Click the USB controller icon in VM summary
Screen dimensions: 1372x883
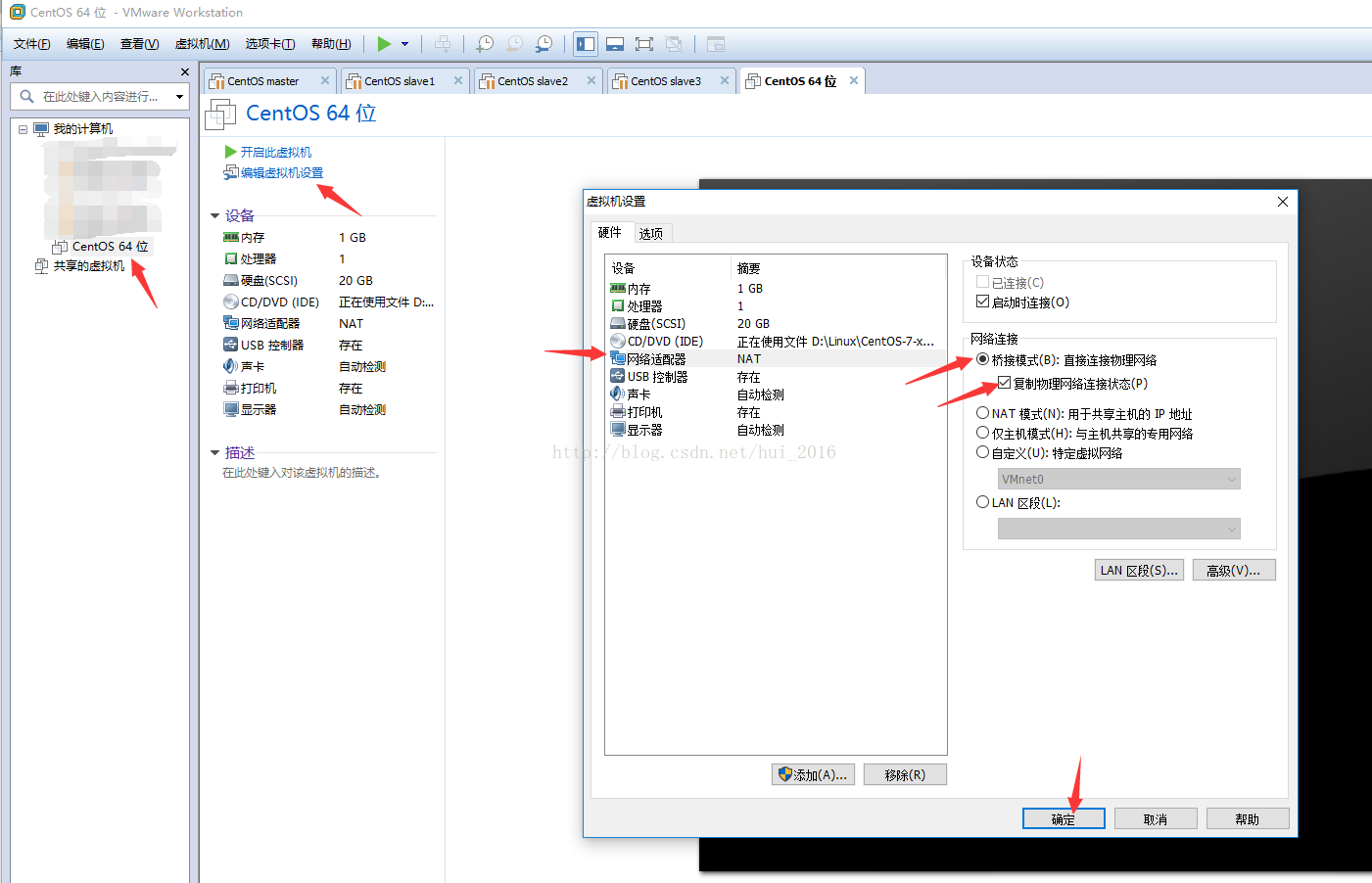pos(231,345)
